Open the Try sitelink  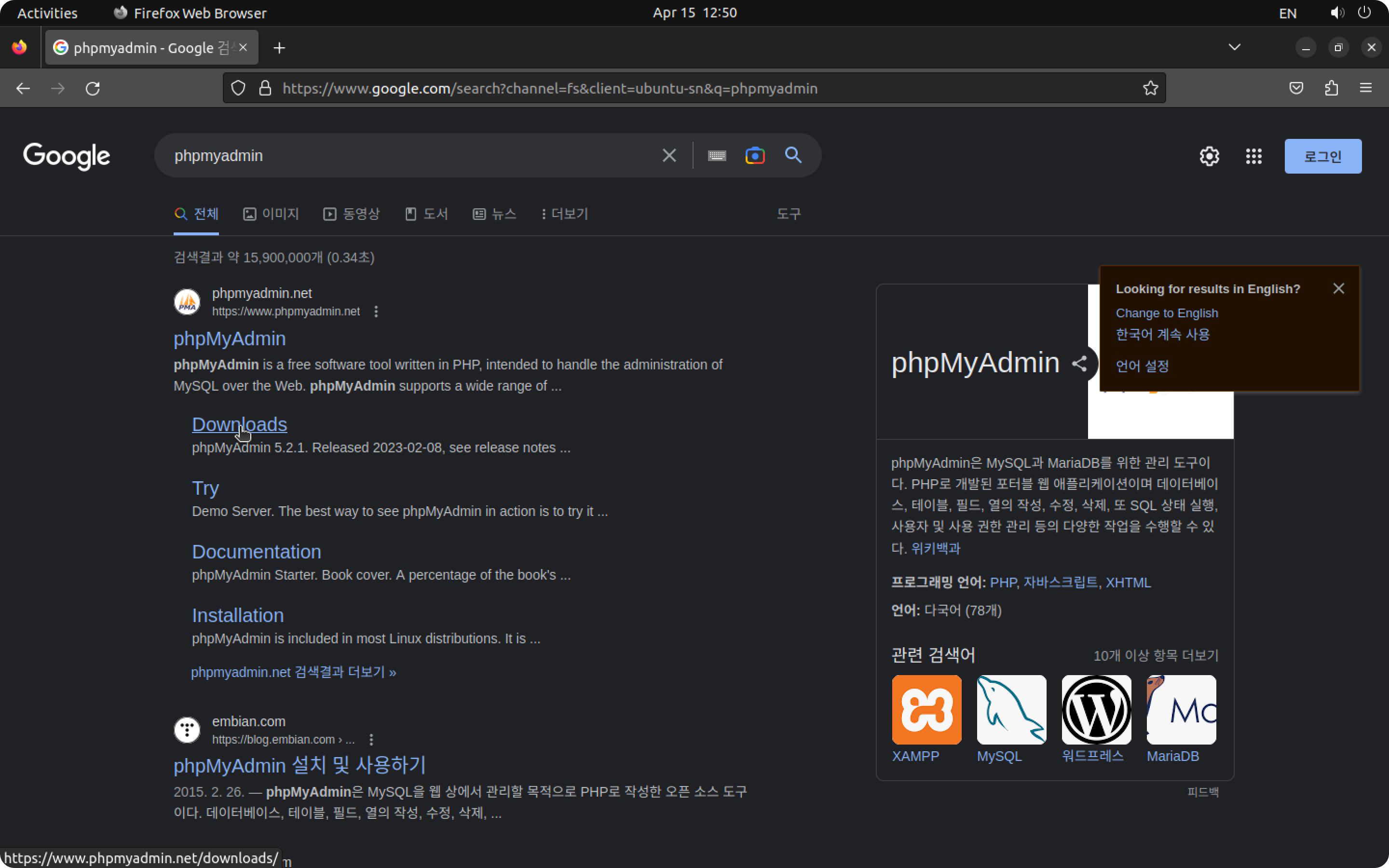[x=205, y=488]
